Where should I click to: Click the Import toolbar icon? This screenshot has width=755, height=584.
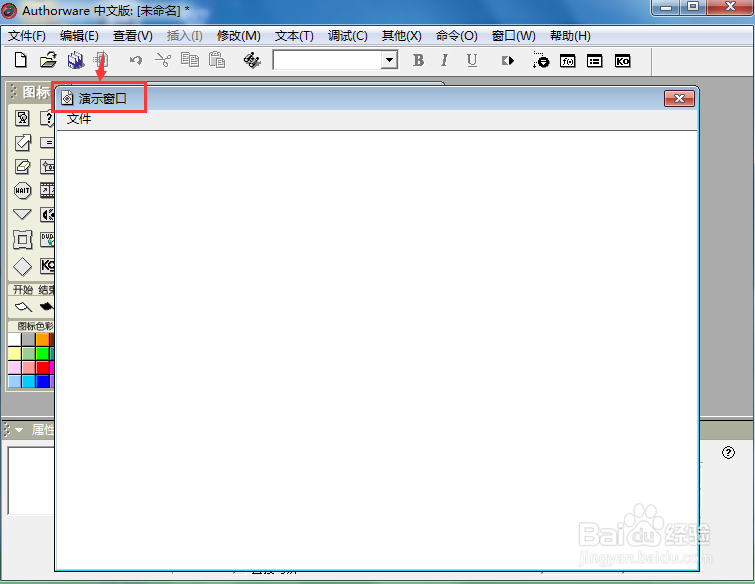click(x=101, y=60)
